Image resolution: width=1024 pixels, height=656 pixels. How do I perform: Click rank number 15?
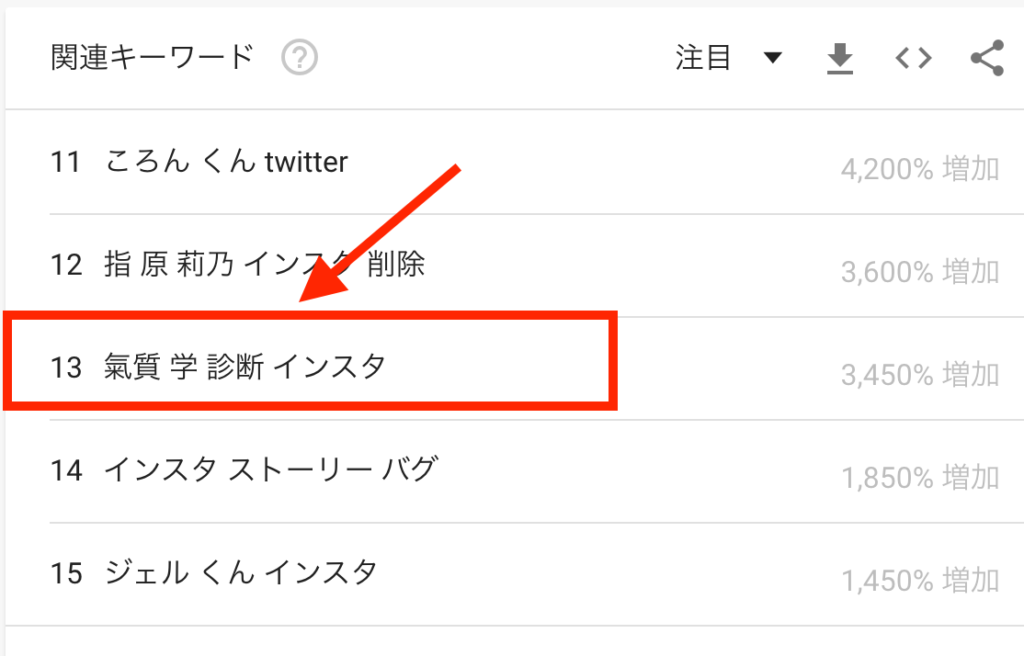pos(67,574)
